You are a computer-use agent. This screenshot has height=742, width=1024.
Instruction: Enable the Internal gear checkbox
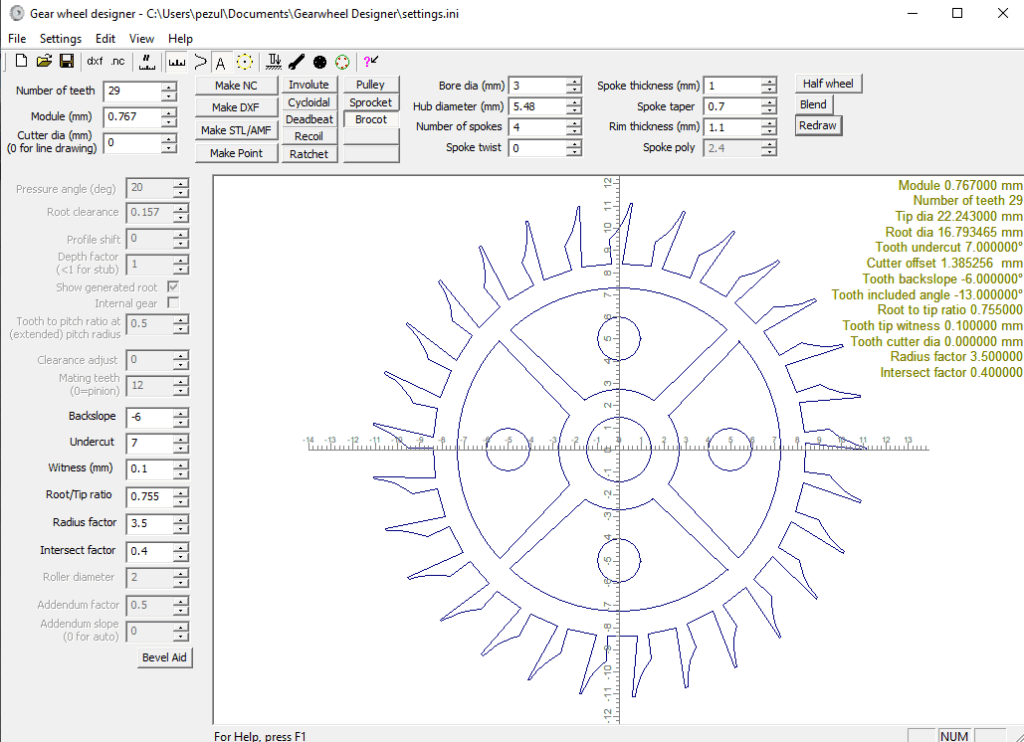tap(173, 303)
